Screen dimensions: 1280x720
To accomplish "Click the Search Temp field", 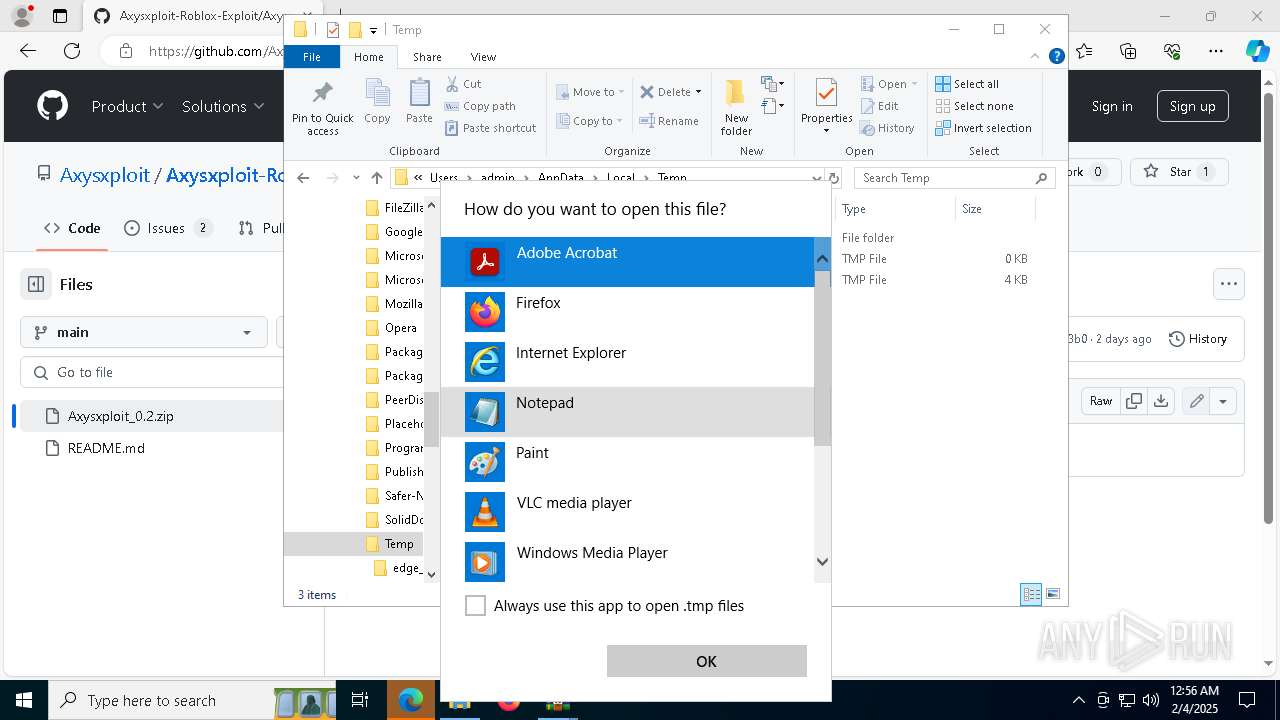I will tap(954, 178).
